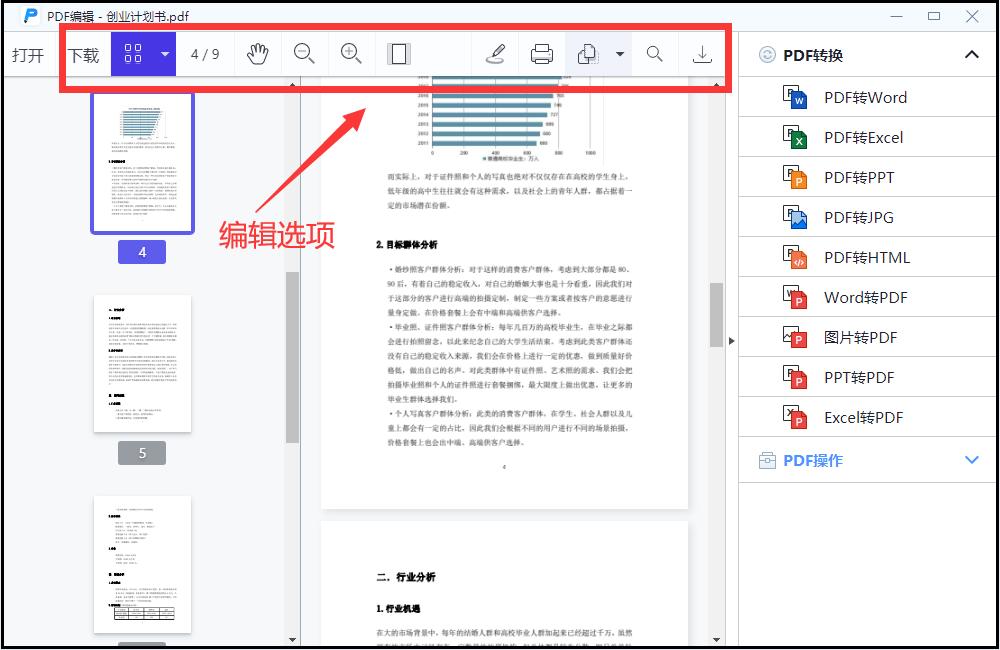Click the page rotate icon
Screen dimensions: 1000x650
click(x=590, y=54)
